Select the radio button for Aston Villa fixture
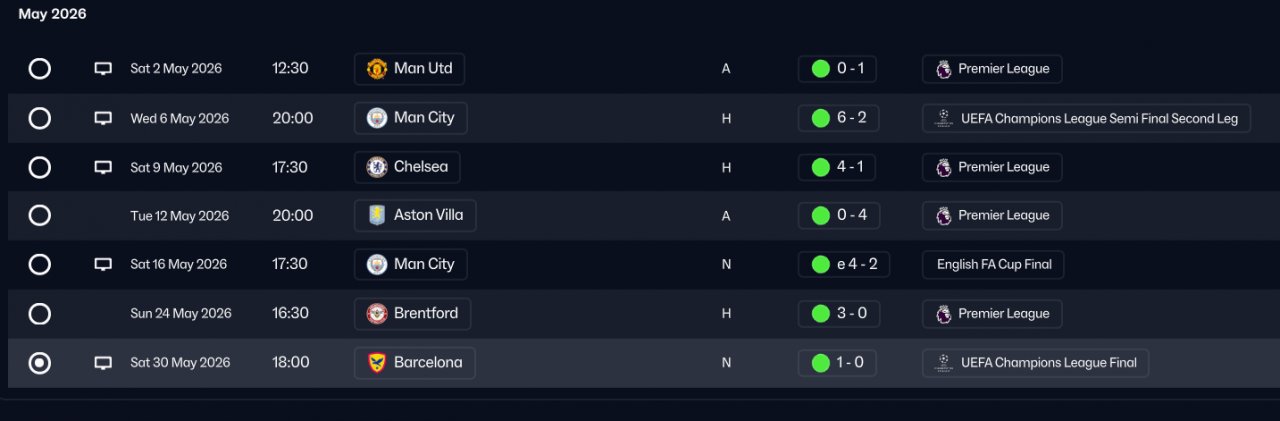The height and width of the screenshot is (421, 1280). coord(39,216)
